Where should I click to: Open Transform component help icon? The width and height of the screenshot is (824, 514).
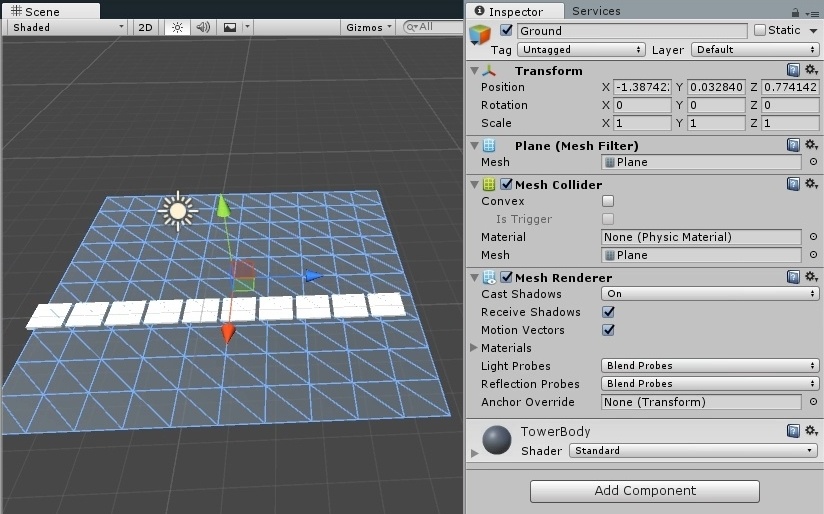[794, 70]
